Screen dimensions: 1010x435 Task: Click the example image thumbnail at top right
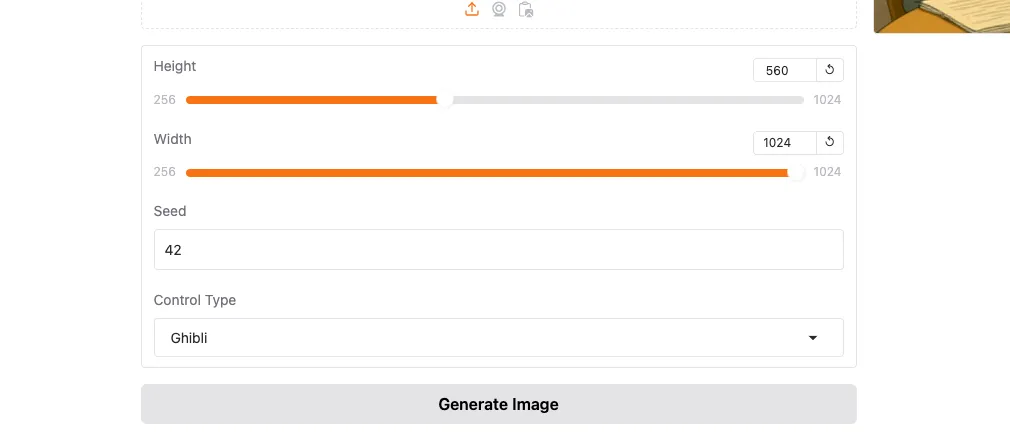click(942, 15)
